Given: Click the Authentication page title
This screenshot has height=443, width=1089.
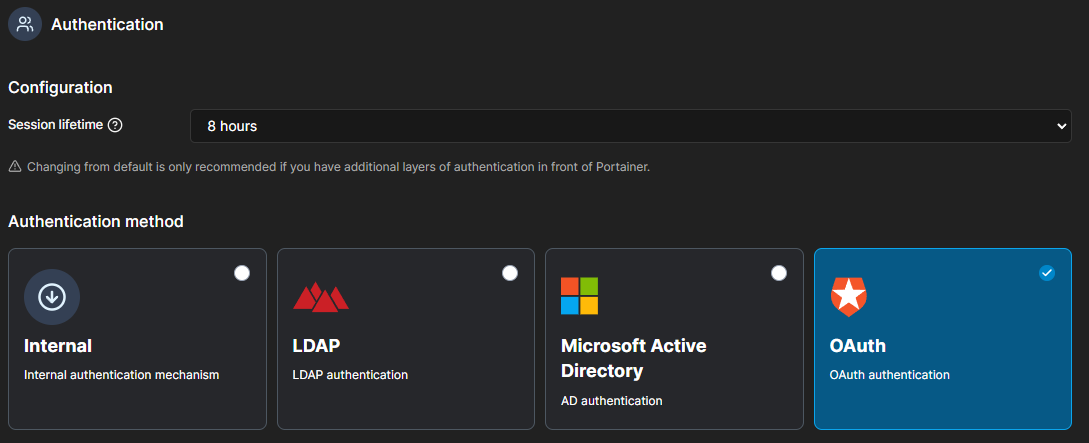Looking at the screenshot, I should coord(107,24).
